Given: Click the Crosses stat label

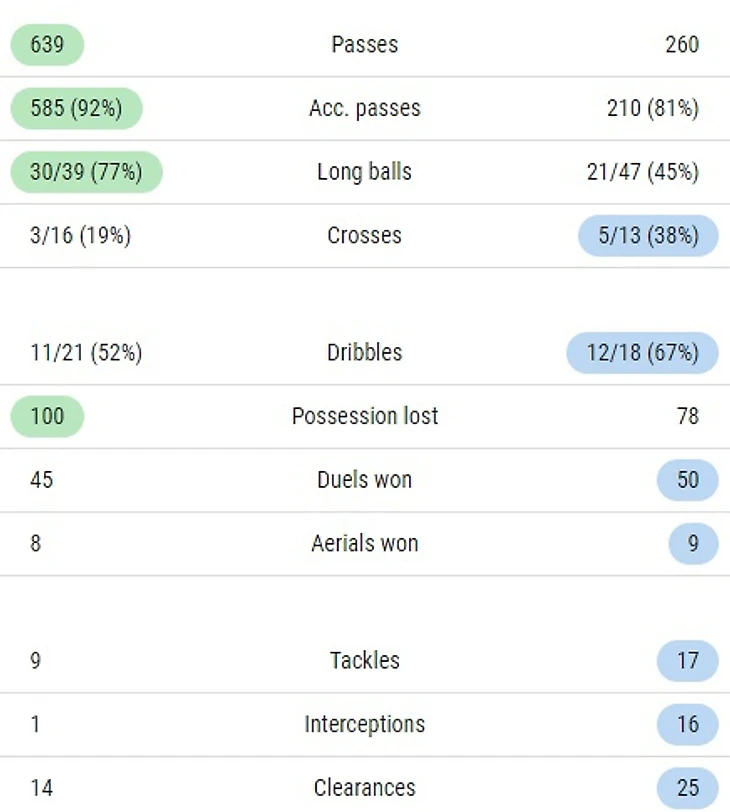Looking at the screenshot, I should (x=364, y=235).
